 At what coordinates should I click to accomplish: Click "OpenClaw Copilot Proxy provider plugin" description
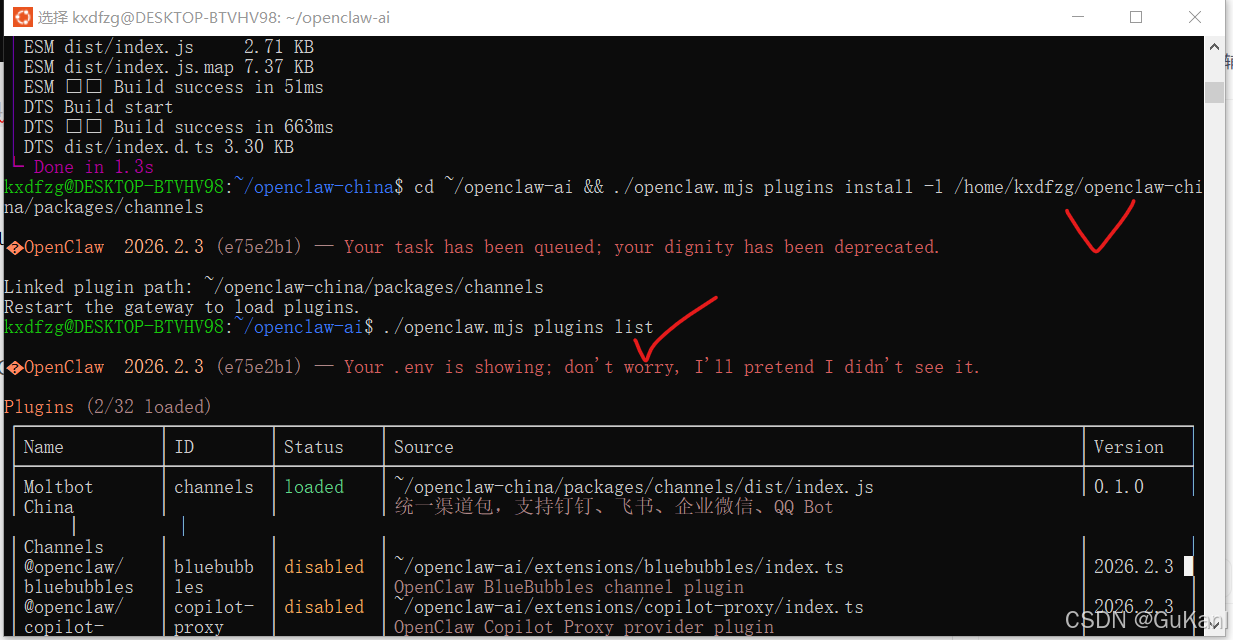pos(584,627)
